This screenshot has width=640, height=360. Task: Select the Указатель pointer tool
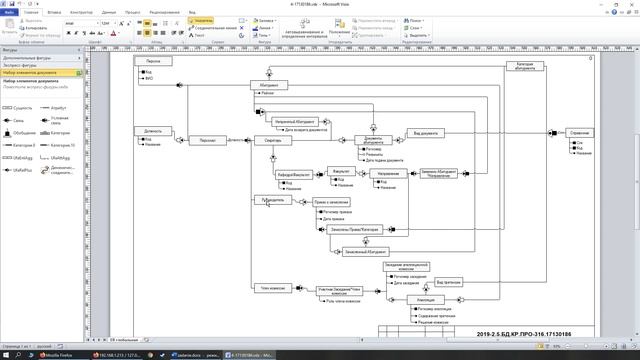[201, 20]
